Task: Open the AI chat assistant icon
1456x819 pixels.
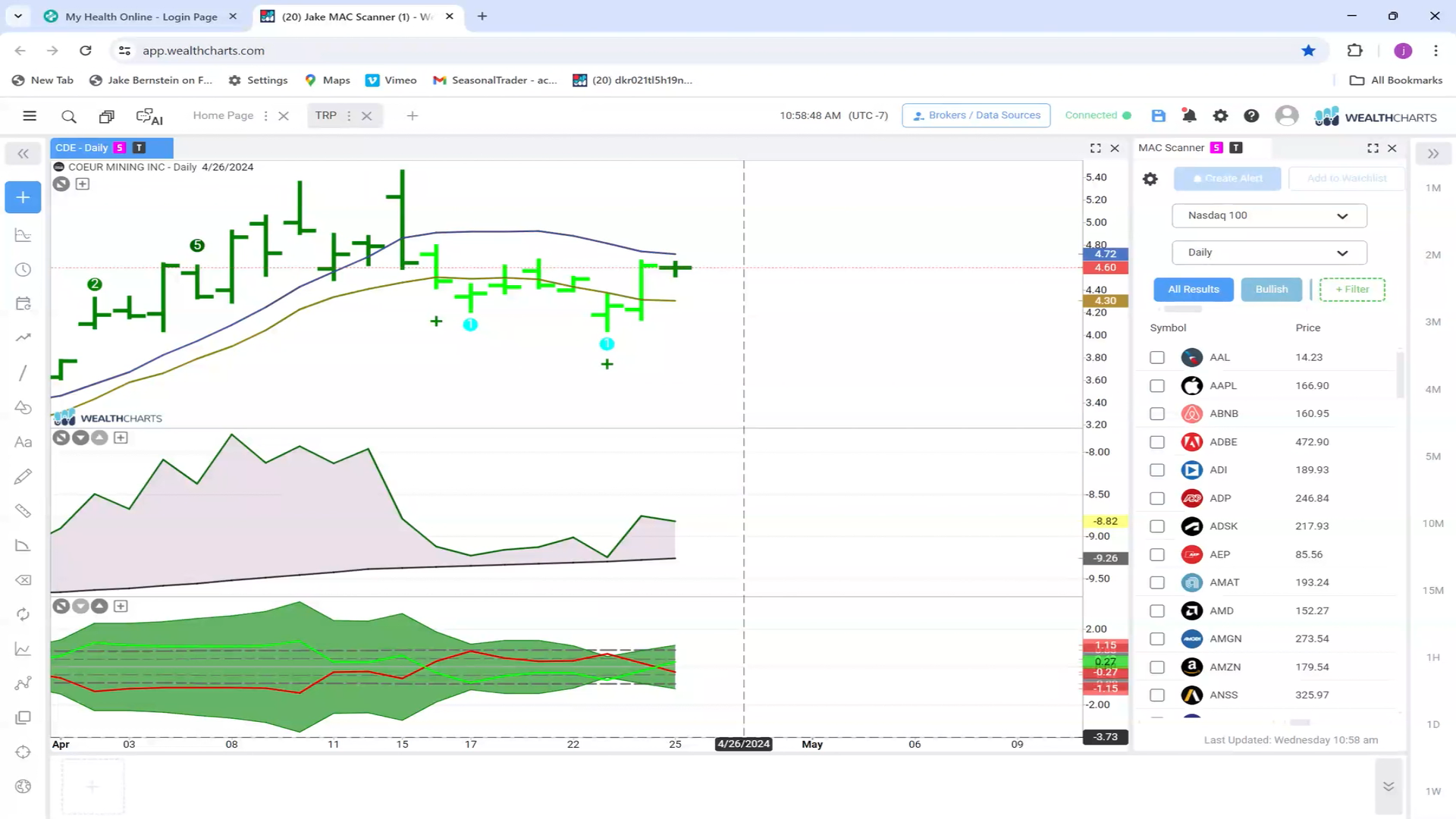Action: pyautogui.click(x=149, y=116)
